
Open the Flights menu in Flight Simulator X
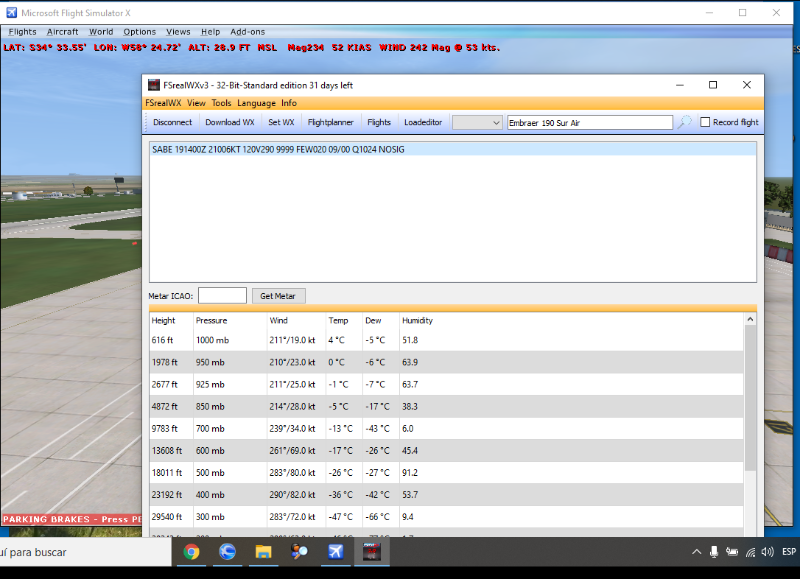pyautogui.click(x=22, y=32)
